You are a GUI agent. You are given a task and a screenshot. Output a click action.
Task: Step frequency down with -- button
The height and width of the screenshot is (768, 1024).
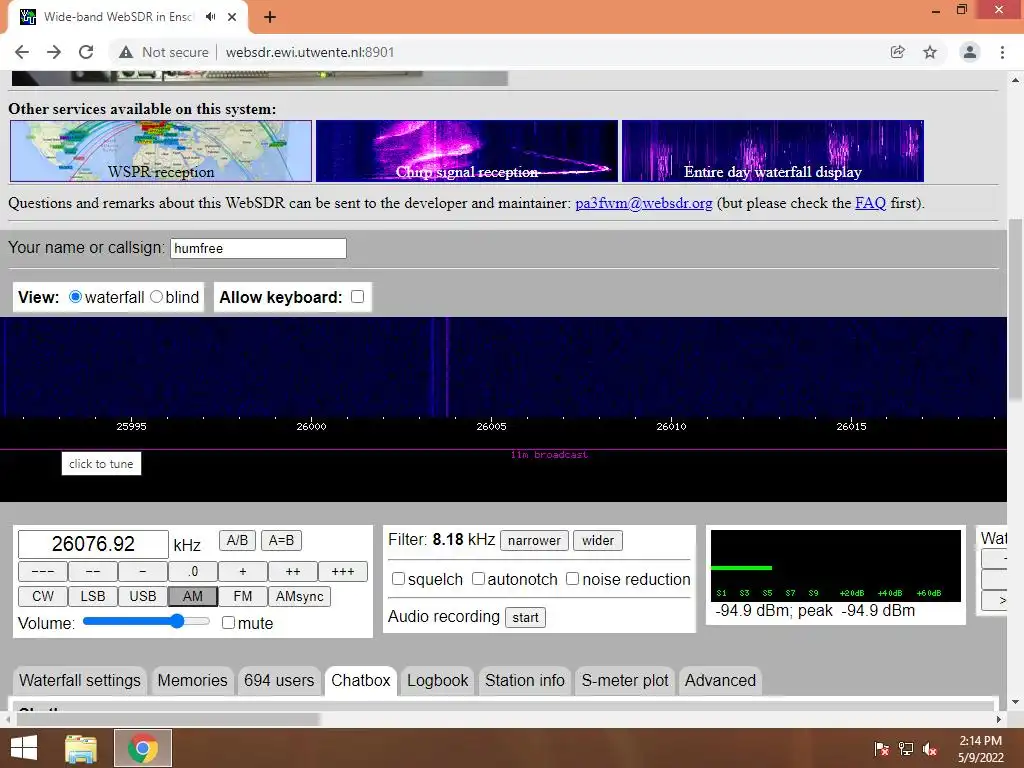pos(93,571)
